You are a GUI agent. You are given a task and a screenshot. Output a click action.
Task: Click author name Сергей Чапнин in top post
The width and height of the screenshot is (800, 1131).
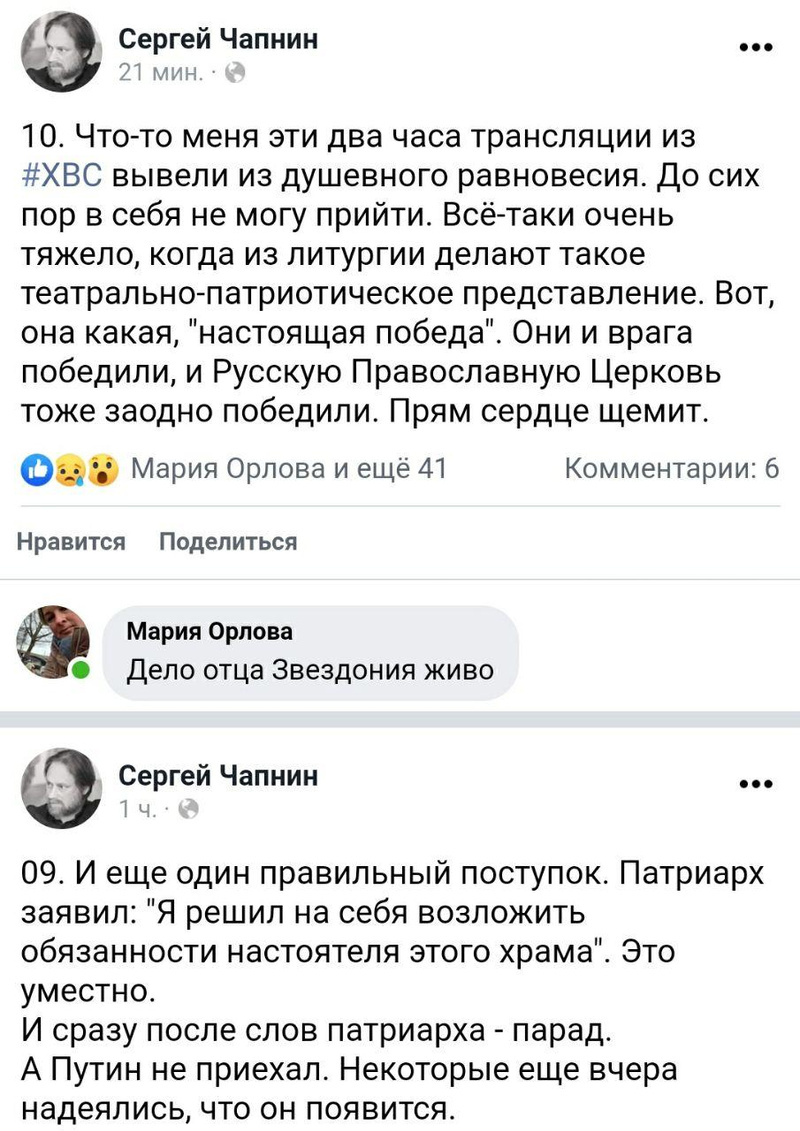pos(219,39)
